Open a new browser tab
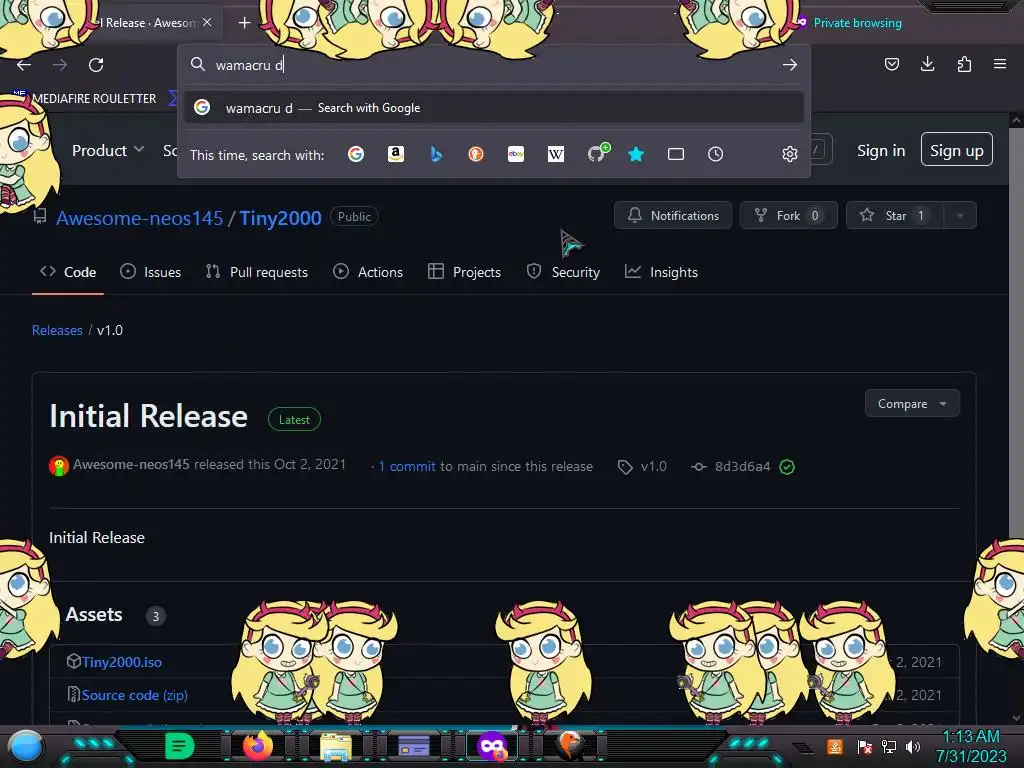The image size is (1024, 768). point(244,23)
